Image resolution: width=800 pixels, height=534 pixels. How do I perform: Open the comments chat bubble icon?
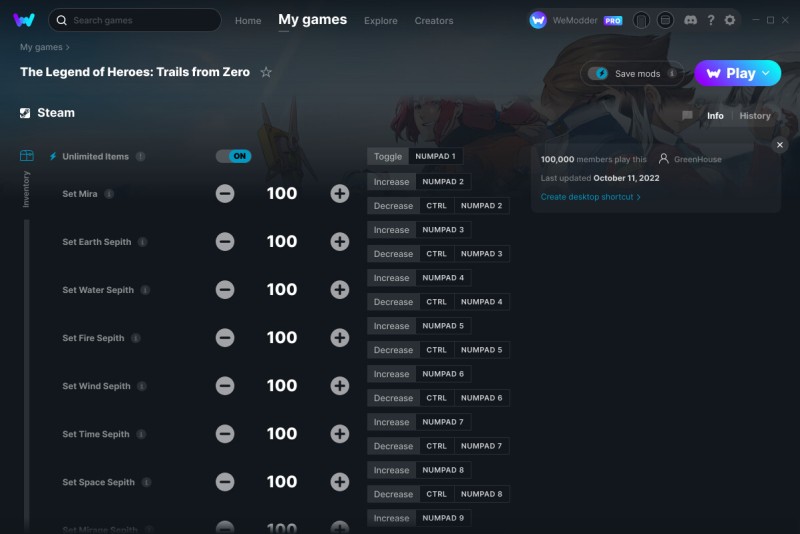[687, 116]
